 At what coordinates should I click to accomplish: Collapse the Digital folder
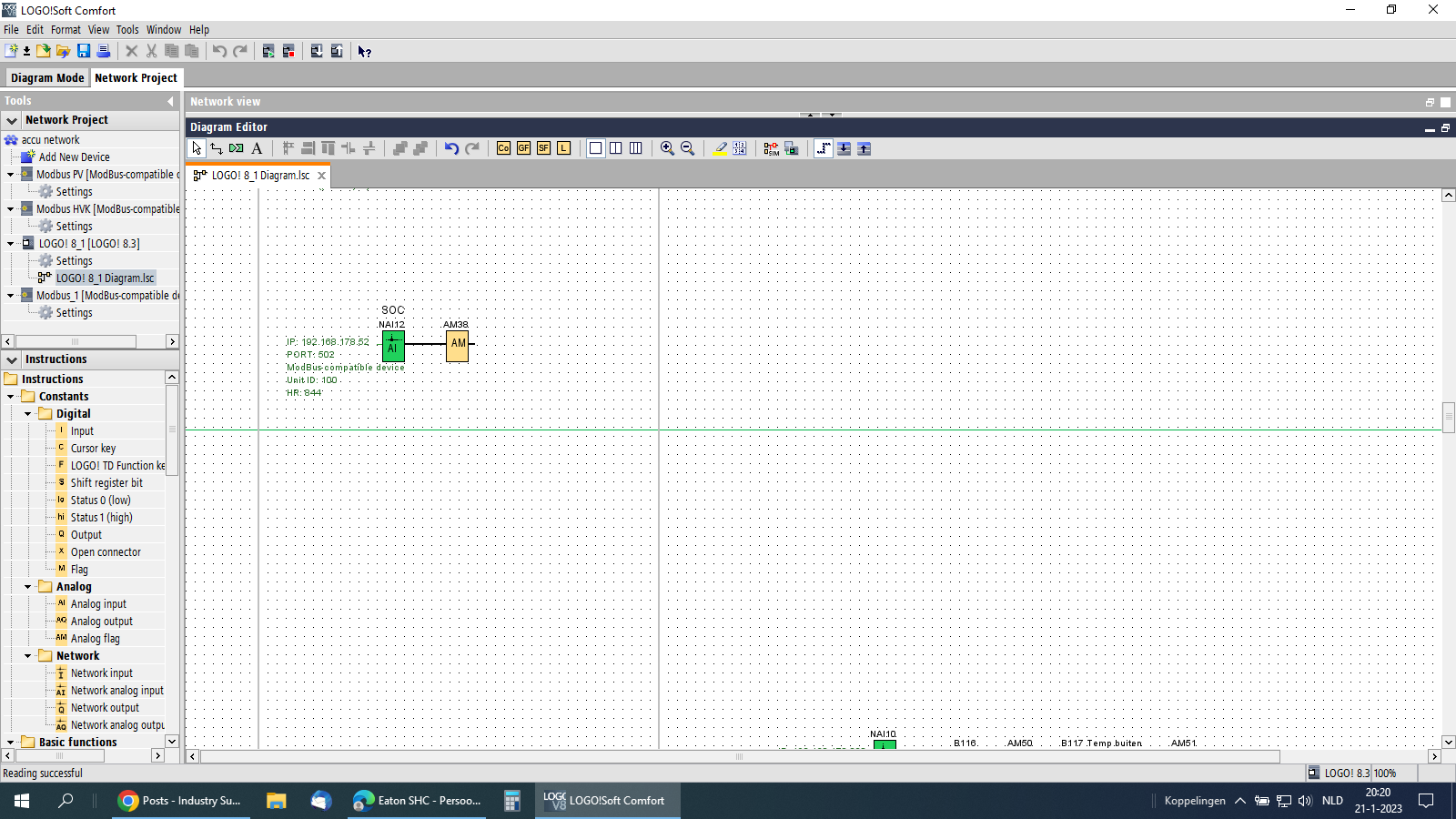tap(28, 414)
